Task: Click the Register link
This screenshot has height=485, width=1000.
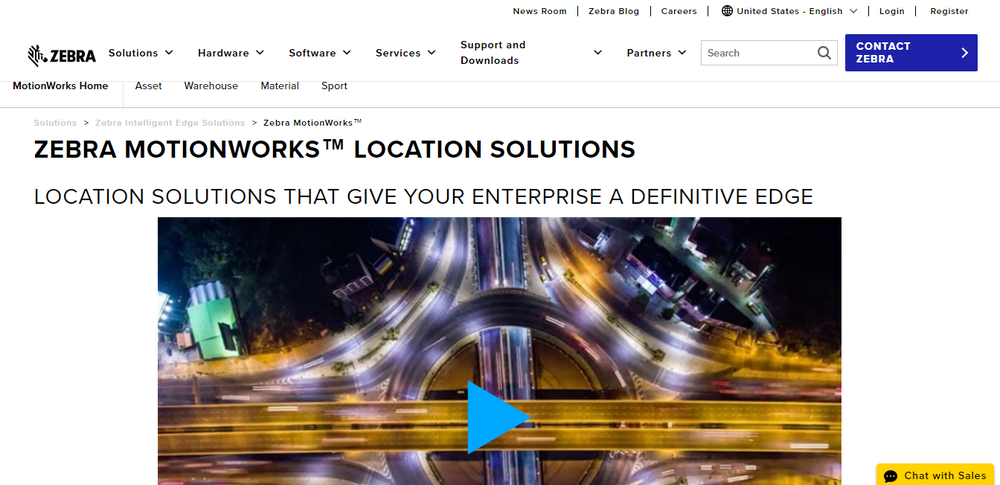Action: (x=949, y=11)
